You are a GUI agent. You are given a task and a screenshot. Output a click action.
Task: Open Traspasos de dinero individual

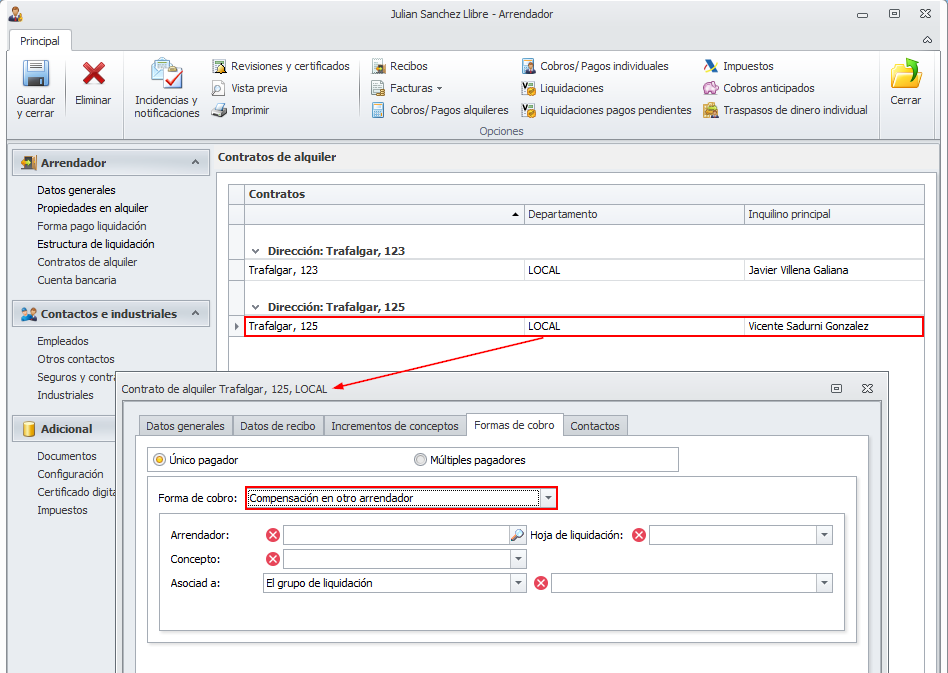pos(785,110)
